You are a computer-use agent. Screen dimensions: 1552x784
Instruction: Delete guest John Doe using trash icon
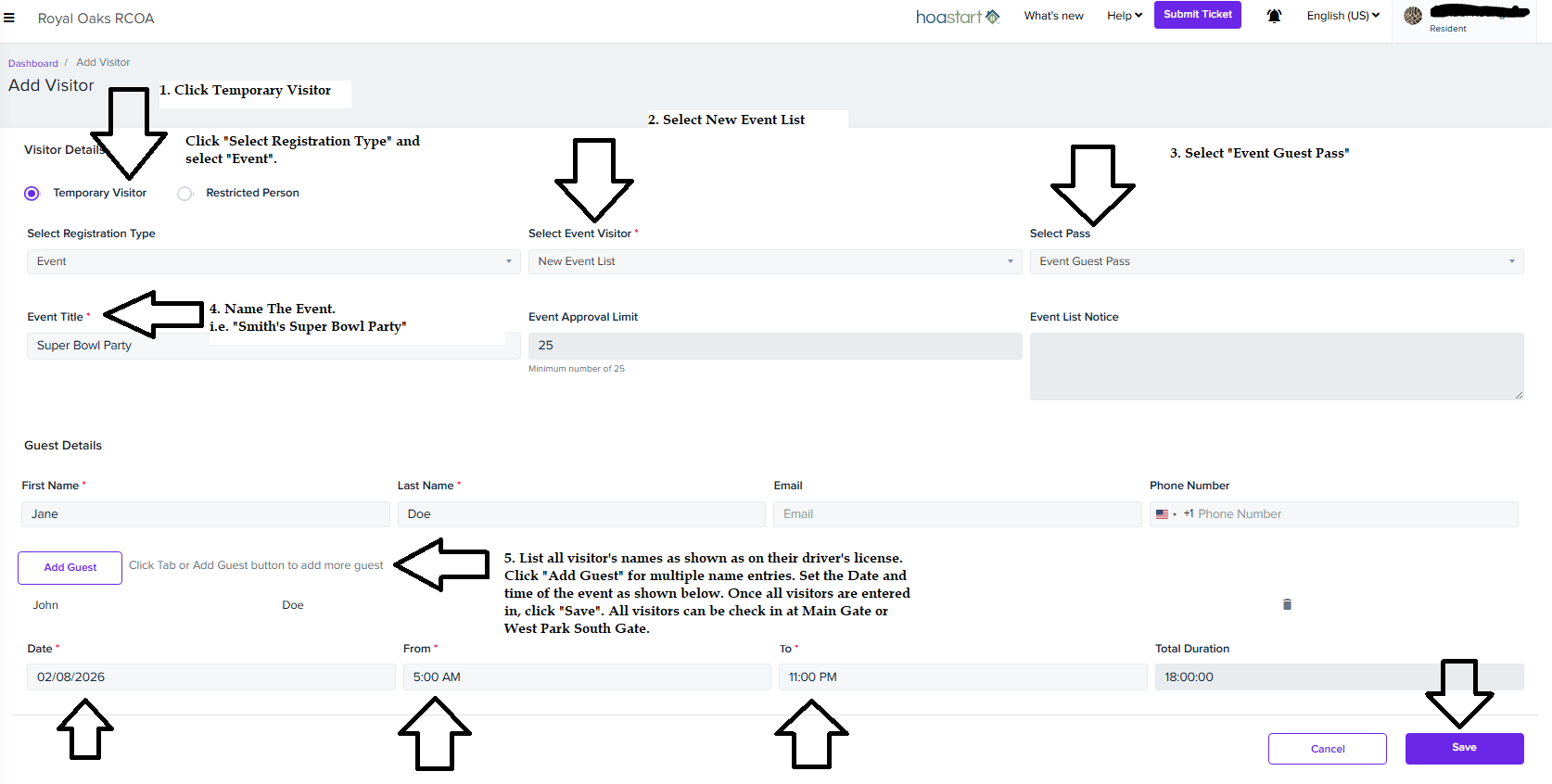click(1287, 604)
